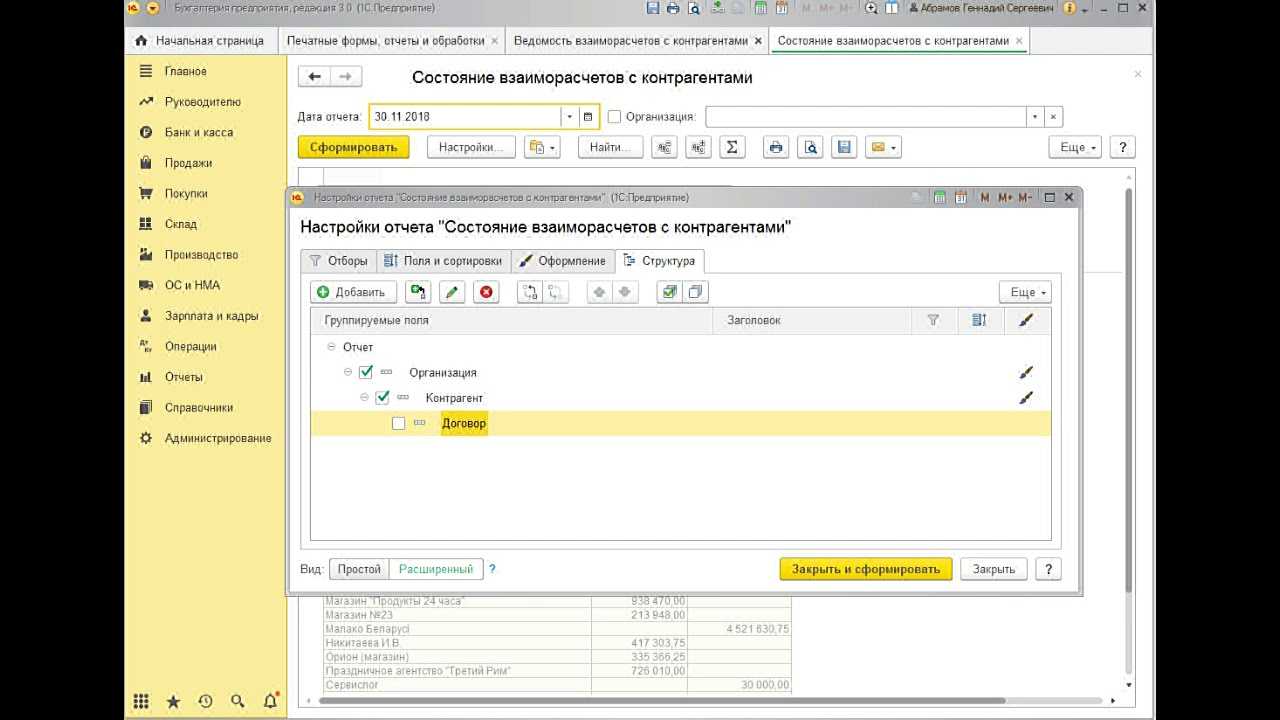Image resolution: width=1280 pixels, height=720 pixels.
Task: Open notifications bell in bottom bar
Action: click(270, 701)
